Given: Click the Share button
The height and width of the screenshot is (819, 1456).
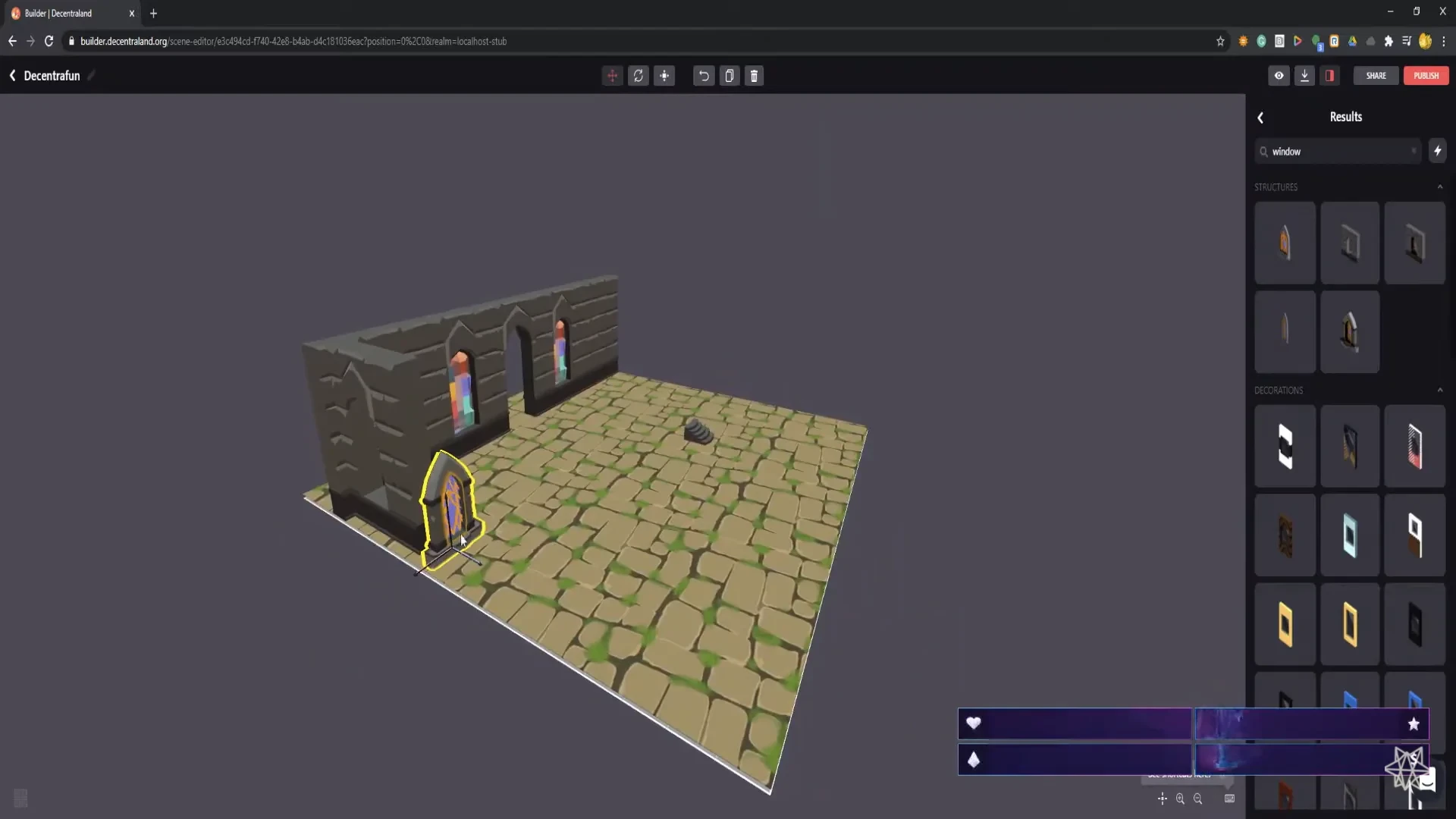Looking at the screenshot, I should 1376,76.
